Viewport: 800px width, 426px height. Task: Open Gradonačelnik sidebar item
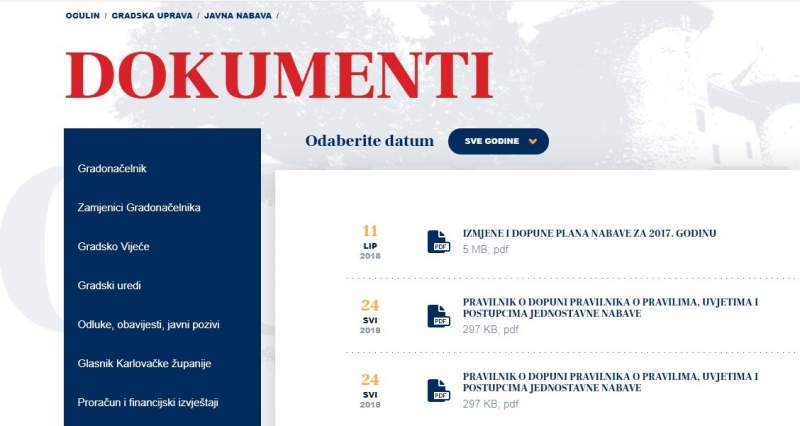(112, 168)
